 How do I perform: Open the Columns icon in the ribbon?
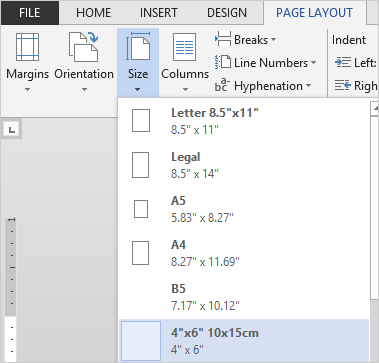[184, 47]
